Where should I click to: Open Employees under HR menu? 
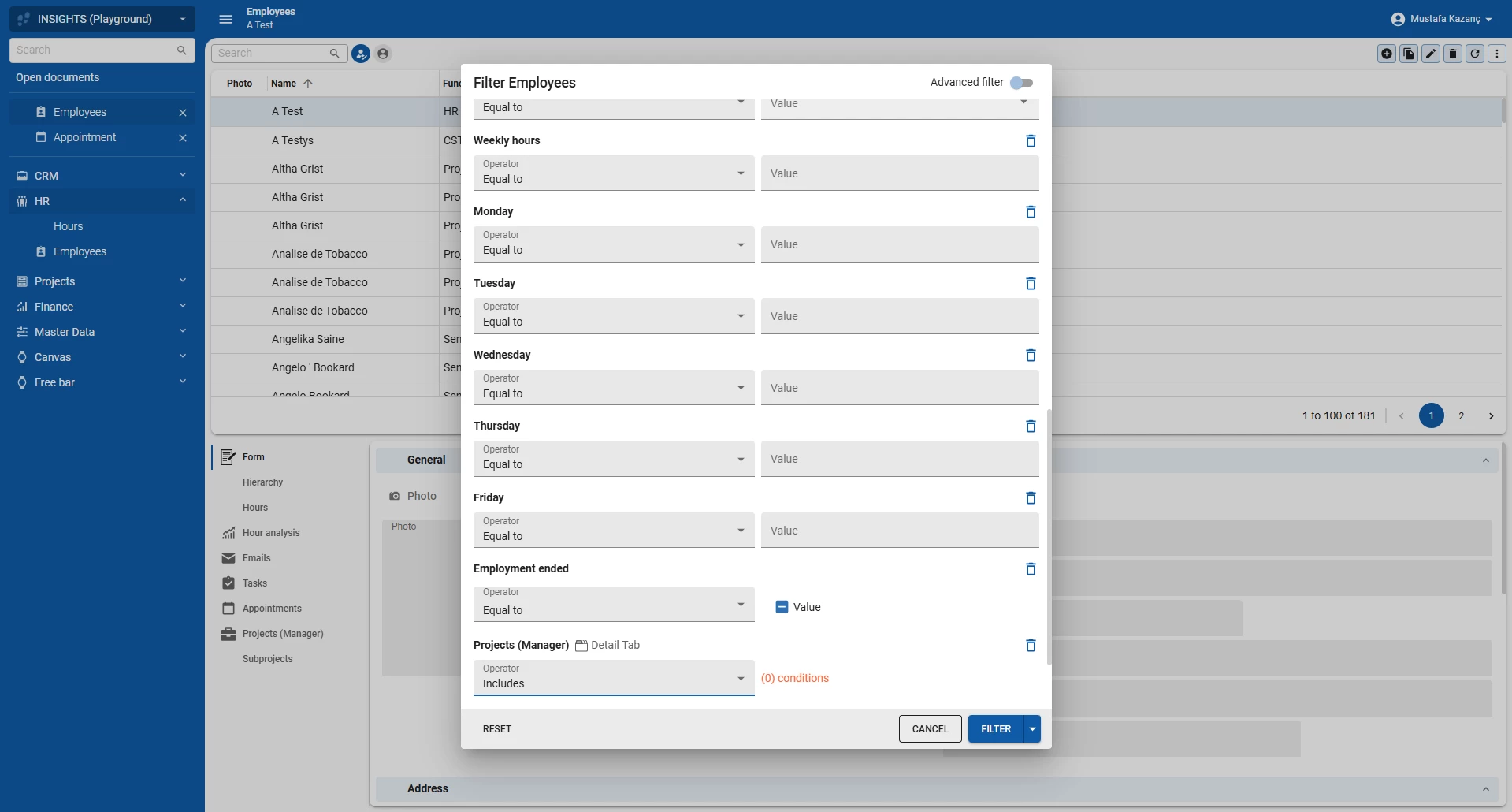(80, 251)
